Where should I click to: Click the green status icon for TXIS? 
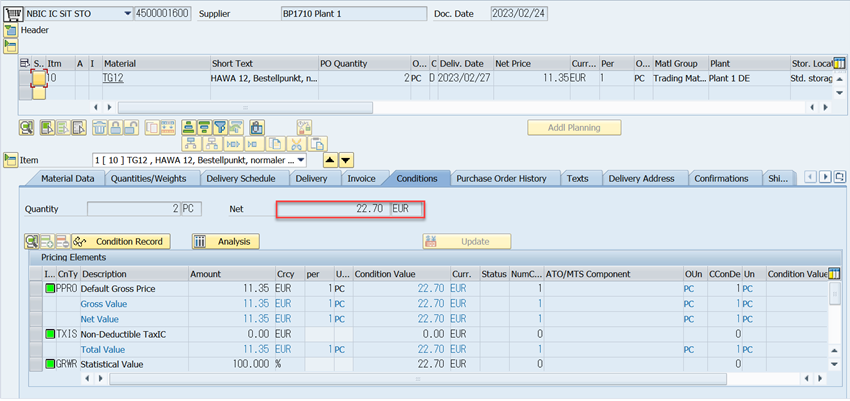50,334
